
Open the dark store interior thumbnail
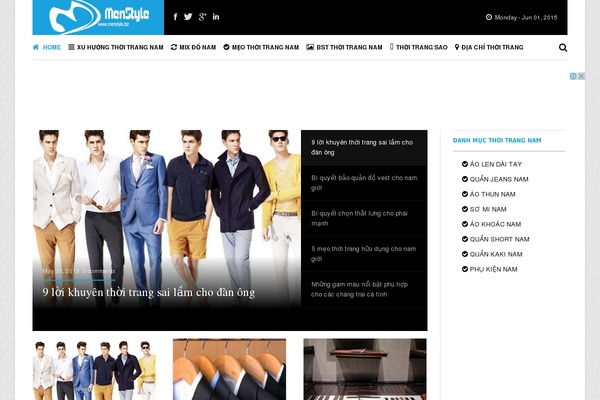click(365, 369)
